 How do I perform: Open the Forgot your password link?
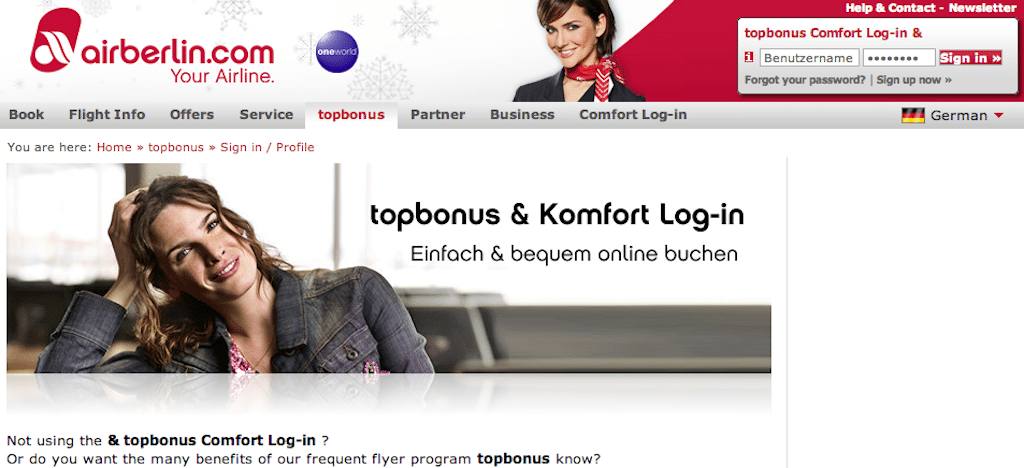click(x=805, y=80)
